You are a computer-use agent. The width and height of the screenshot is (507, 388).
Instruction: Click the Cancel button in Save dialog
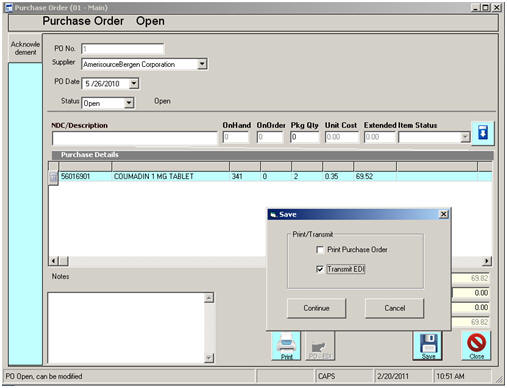pyautogui.click(x=395, y=308)
